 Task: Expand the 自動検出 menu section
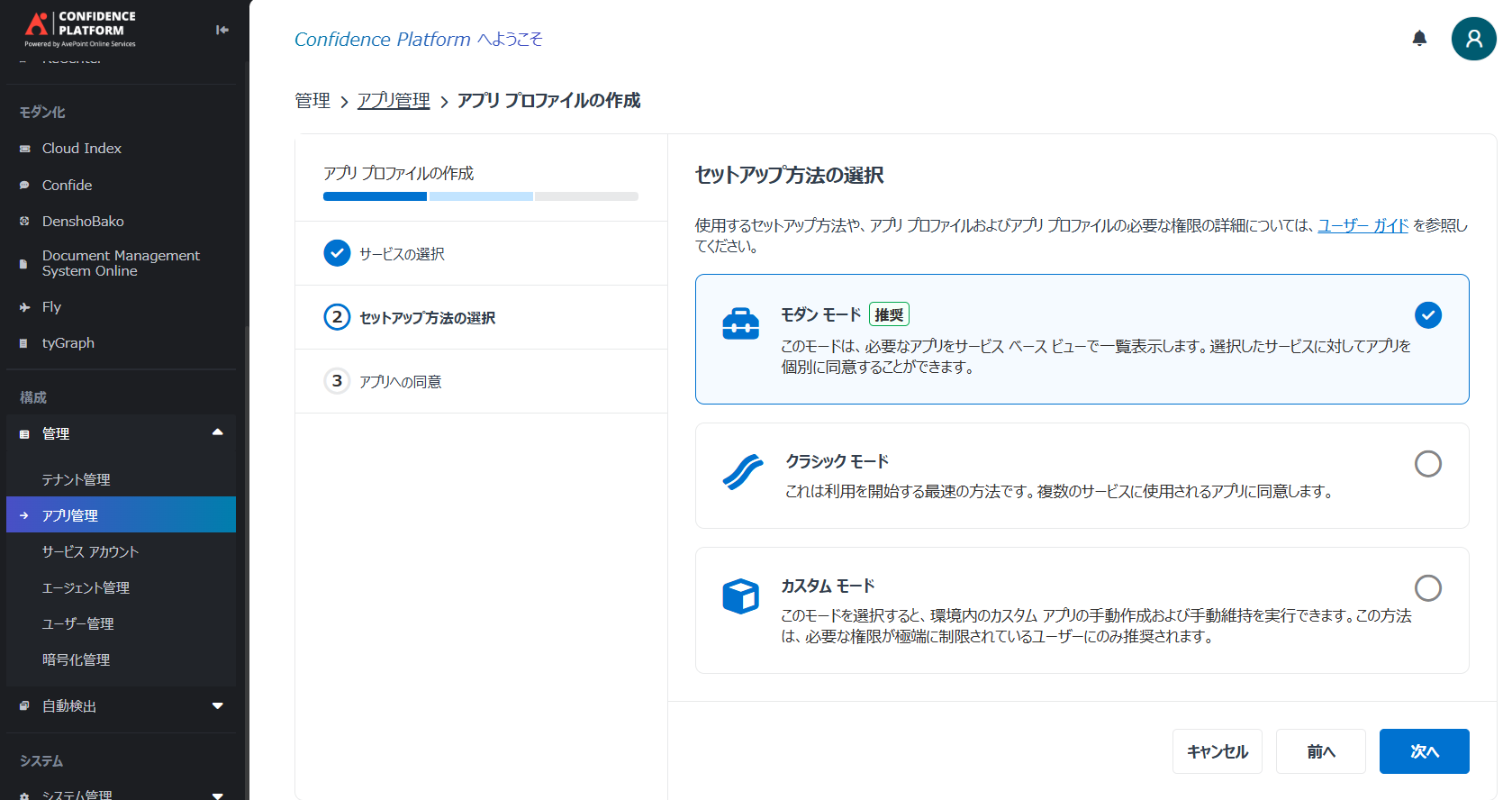(x=217, y=706)
